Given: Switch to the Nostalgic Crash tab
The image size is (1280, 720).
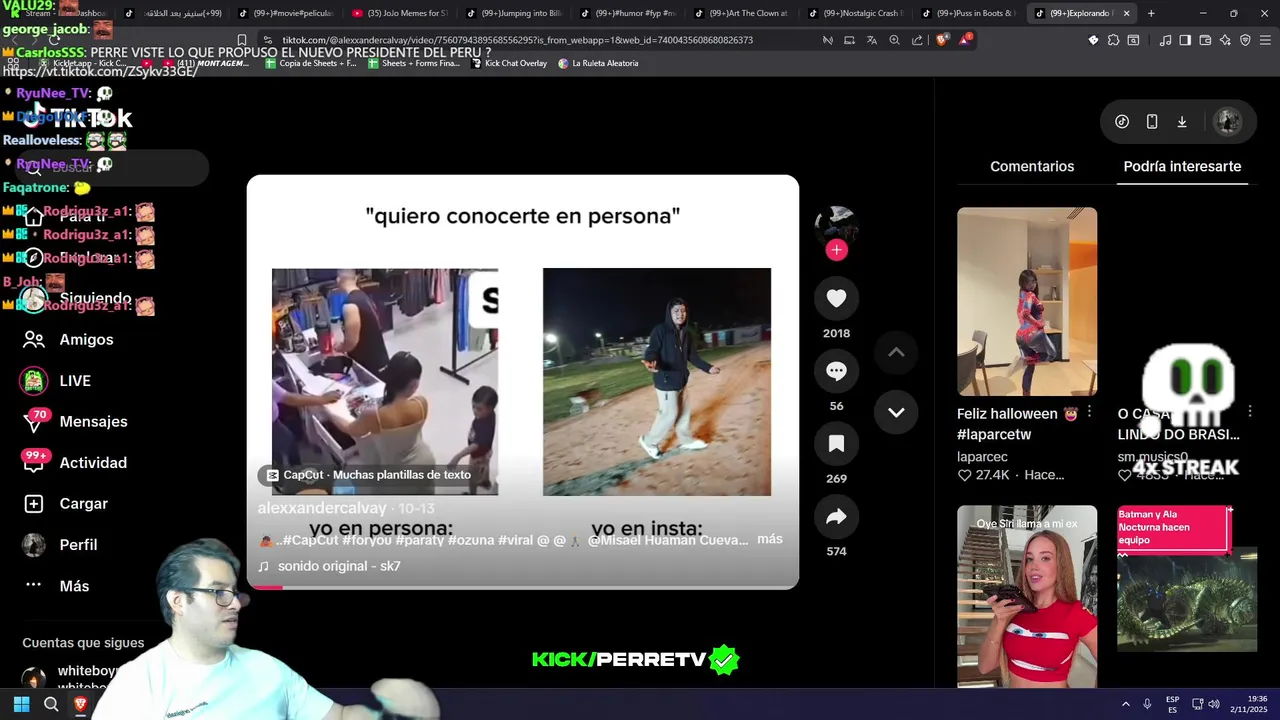Looking at the screenshot, I should pyautogui.click(x=855, y=13).
